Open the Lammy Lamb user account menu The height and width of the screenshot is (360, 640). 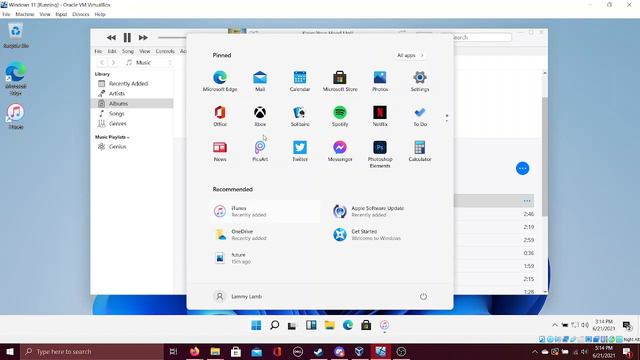pos(238,296)
